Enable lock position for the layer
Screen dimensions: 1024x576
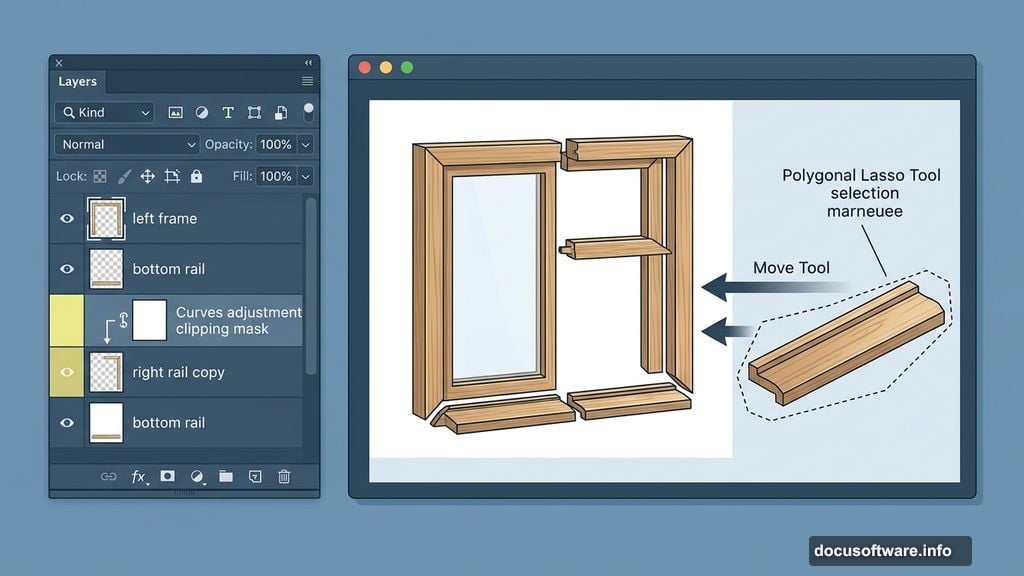(x=148, y=176)
